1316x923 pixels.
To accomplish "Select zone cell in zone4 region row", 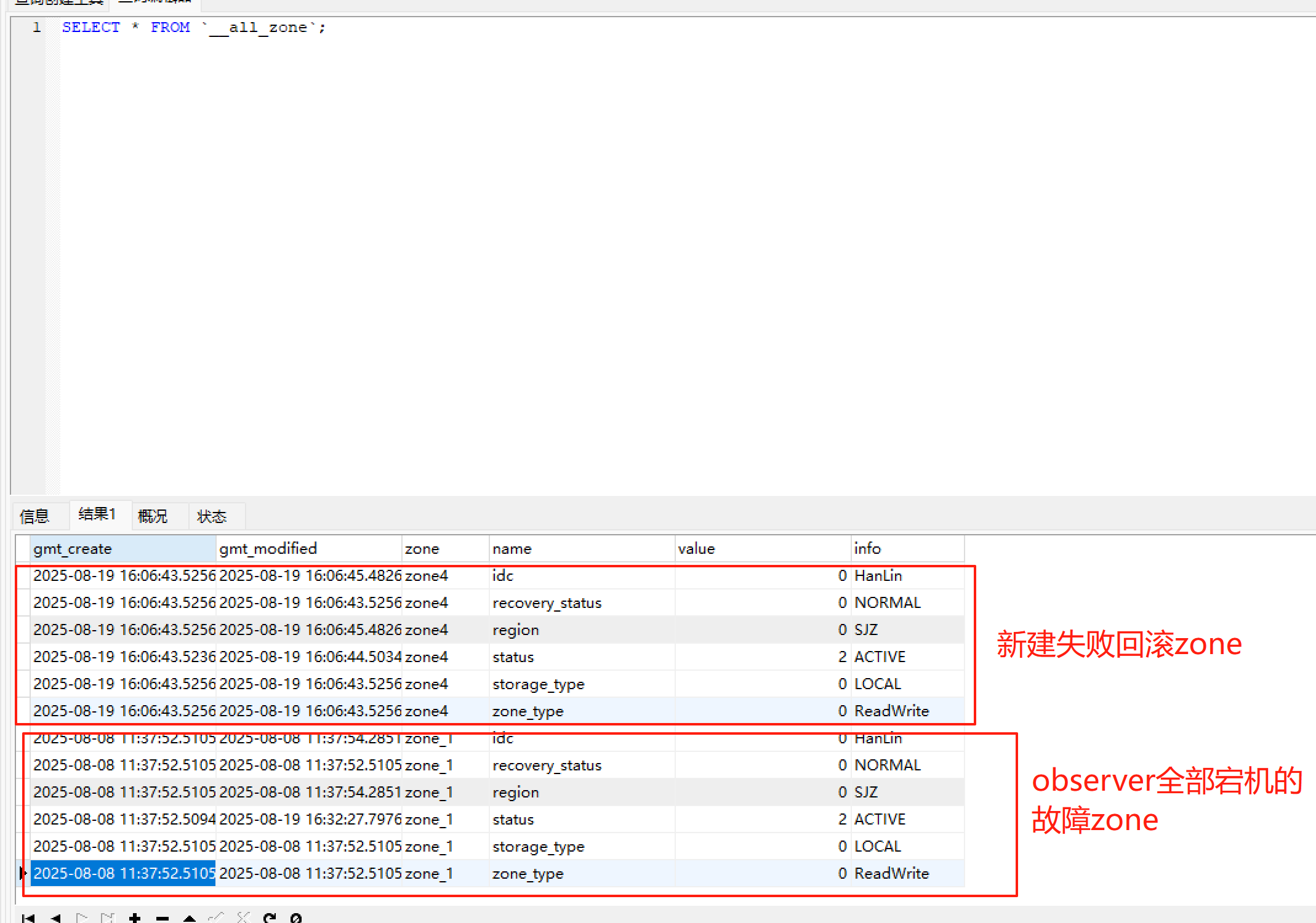I will 446,629.
